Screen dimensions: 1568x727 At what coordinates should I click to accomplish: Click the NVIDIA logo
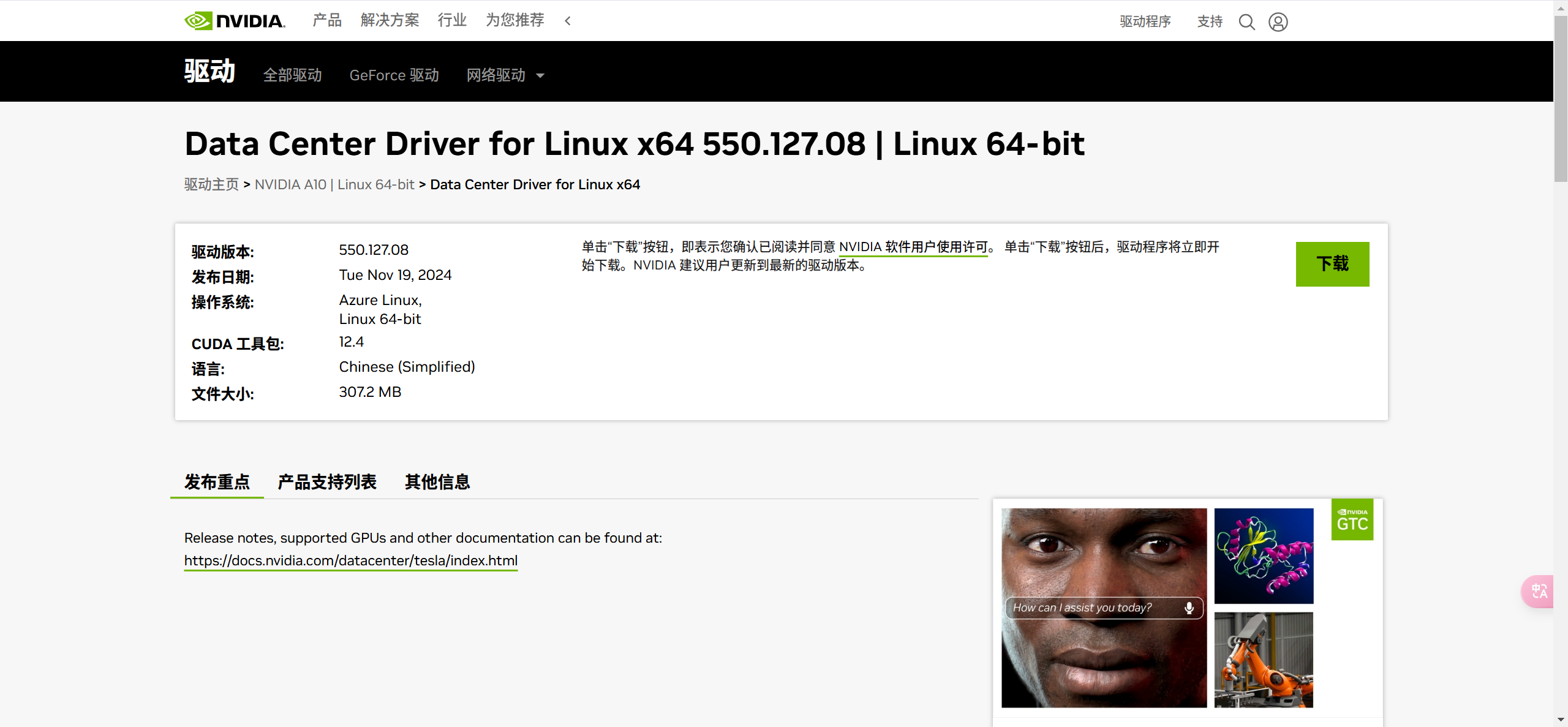point(235,21)
